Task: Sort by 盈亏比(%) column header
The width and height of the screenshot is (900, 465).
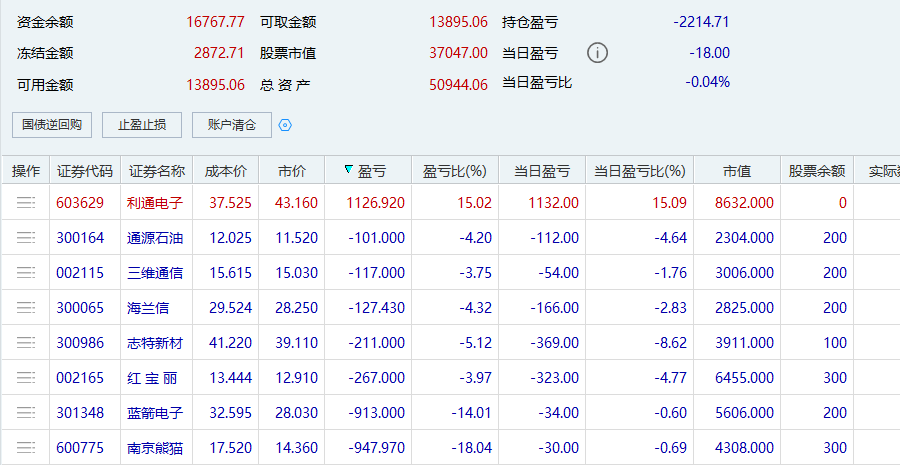Action: 454,171
